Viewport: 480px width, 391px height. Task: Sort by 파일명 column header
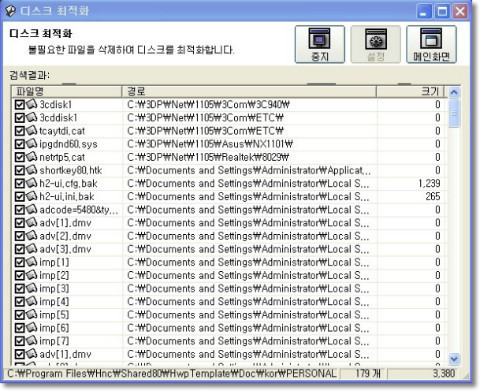coord(67,91)
